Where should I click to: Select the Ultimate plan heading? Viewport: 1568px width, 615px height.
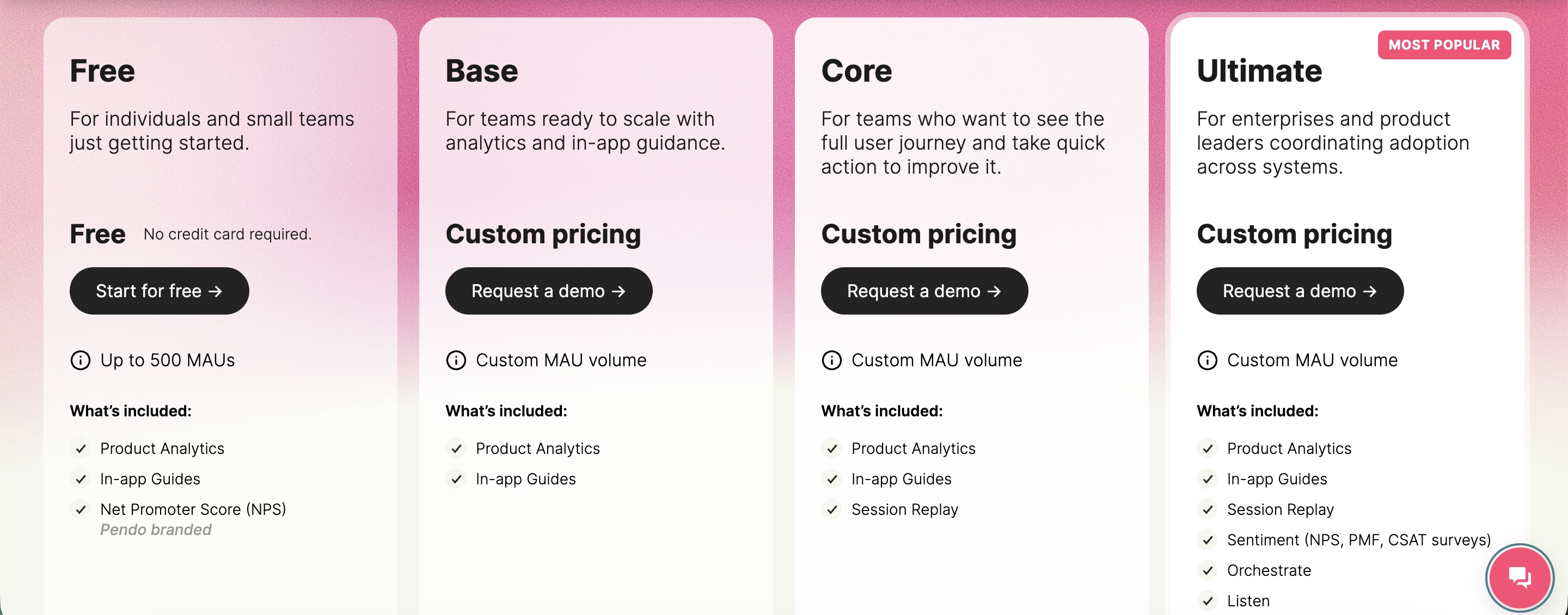pos(1258,71)
